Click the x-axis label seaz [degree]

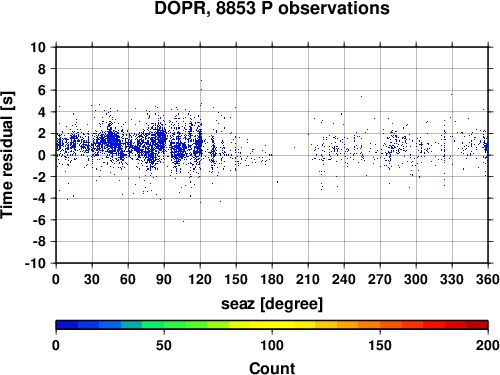(x=272, y=304)
